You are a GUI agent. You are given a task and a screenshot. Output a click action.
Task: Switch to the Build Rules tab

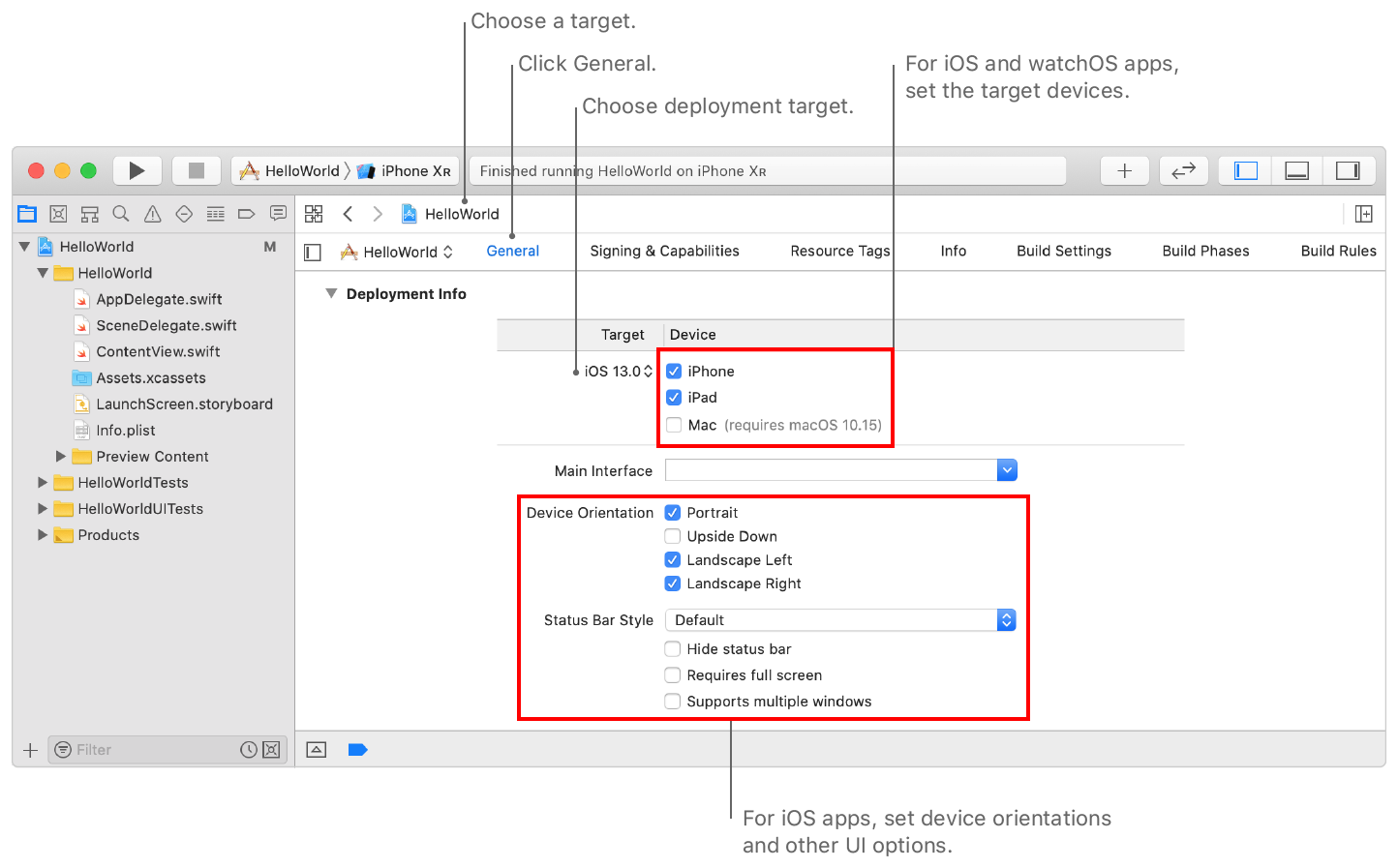[x=1338, y=251]
